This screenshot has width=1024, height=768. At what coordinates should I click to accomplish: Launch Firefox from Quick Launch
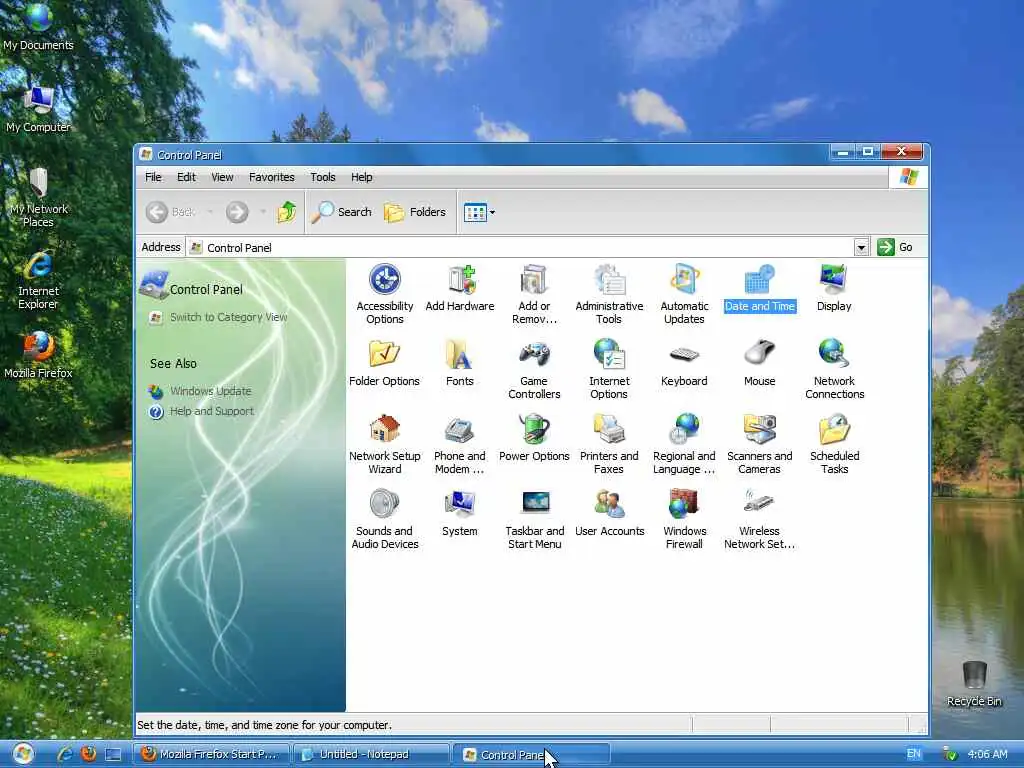(89, 754)
